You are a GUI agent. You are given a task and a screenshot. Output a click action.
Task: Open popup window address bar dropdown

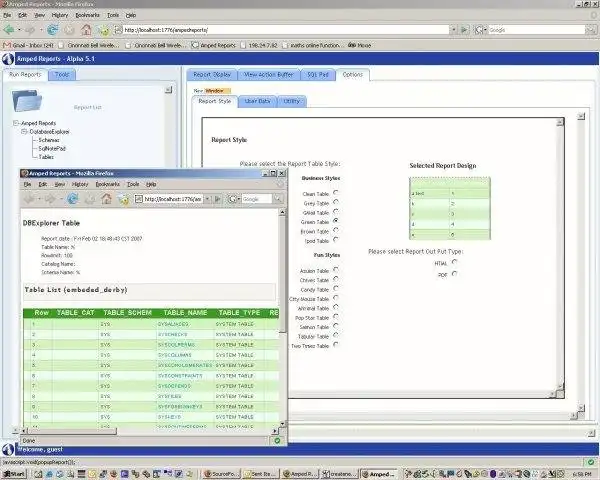(207, 199)
